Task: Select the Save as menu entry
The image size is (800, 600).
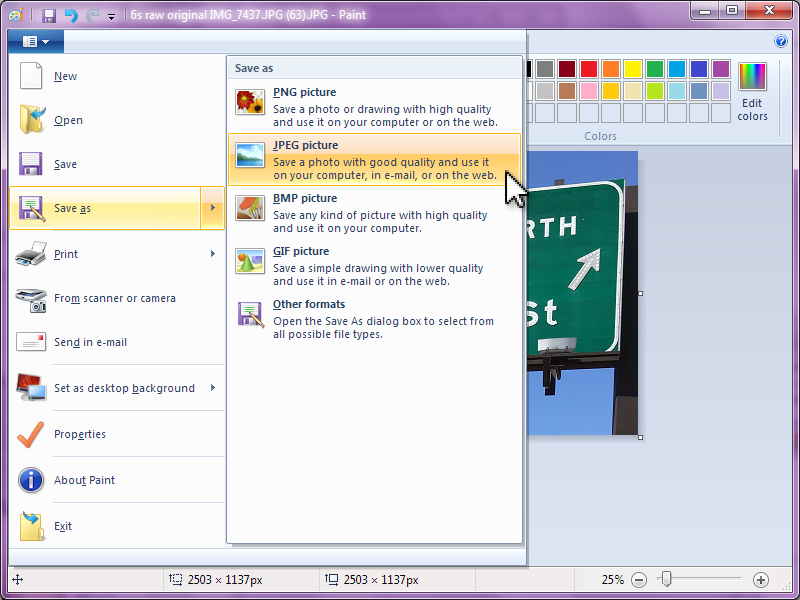Action: (x=105, y=208)
